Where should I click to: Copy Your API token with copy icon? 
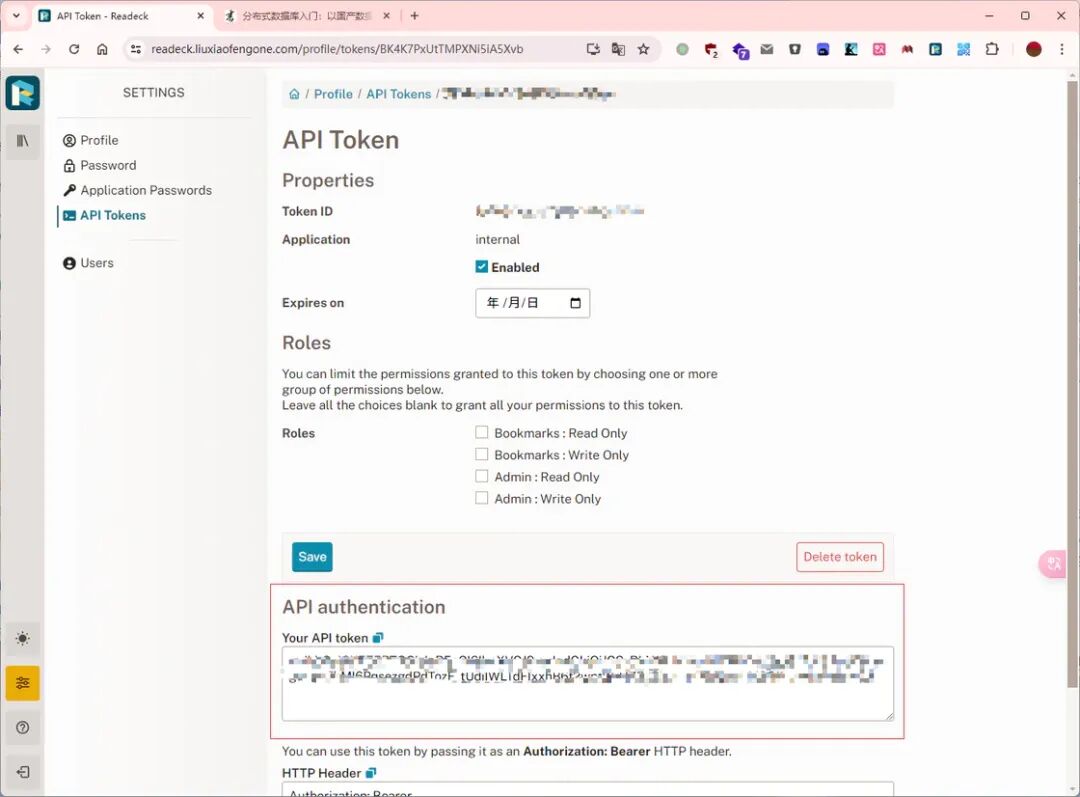point(377,638)
